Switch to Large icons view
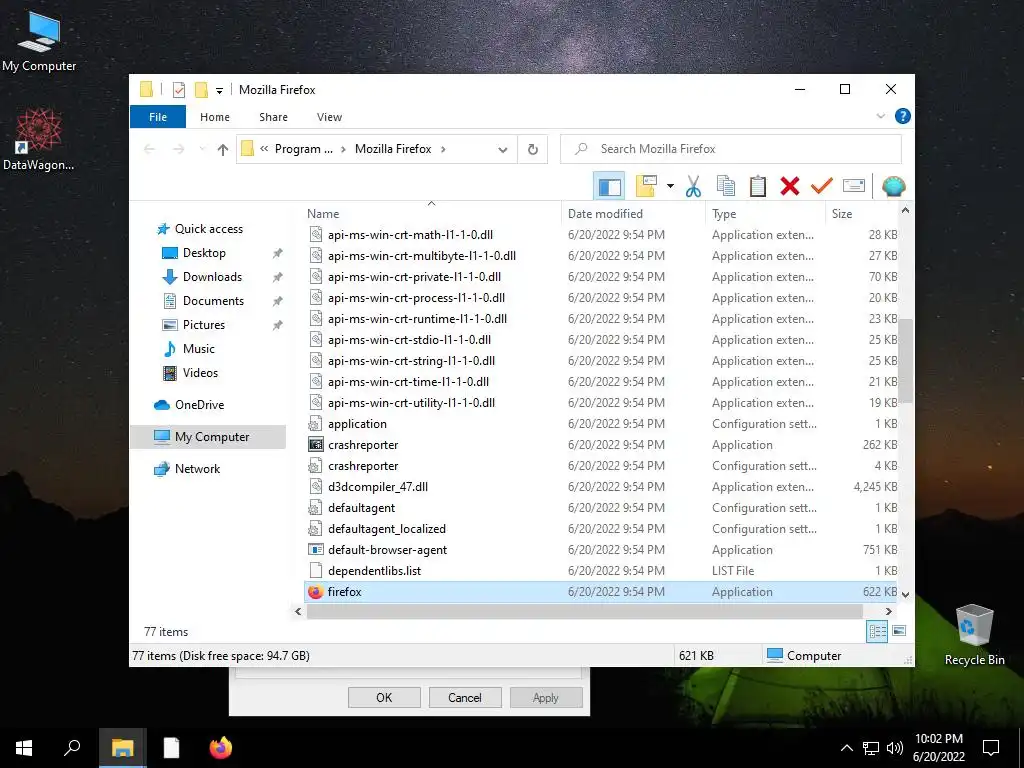1024x768 pixels. point(899,631)
